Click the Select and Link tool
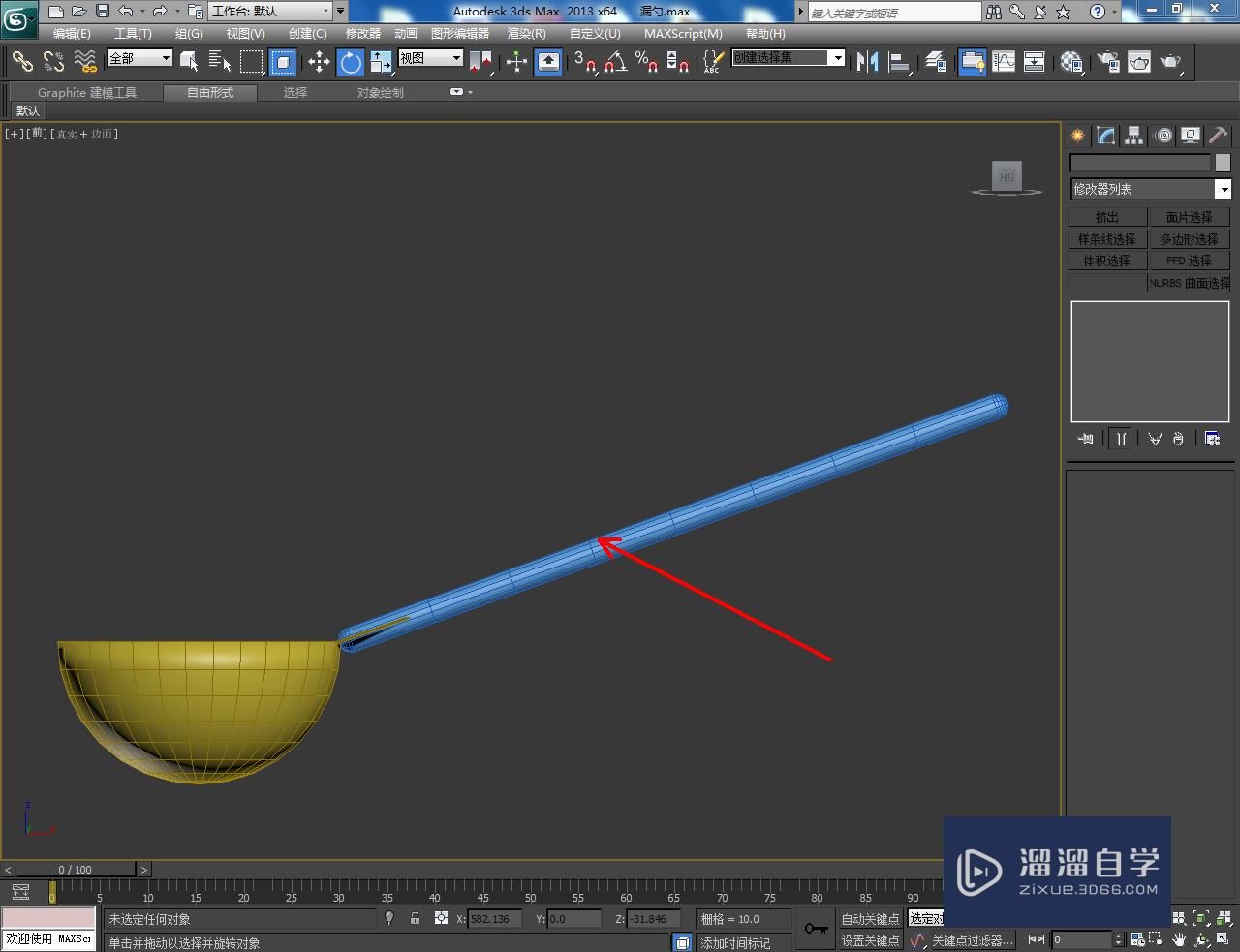1240x952 pixels. [x=22, y=62]
